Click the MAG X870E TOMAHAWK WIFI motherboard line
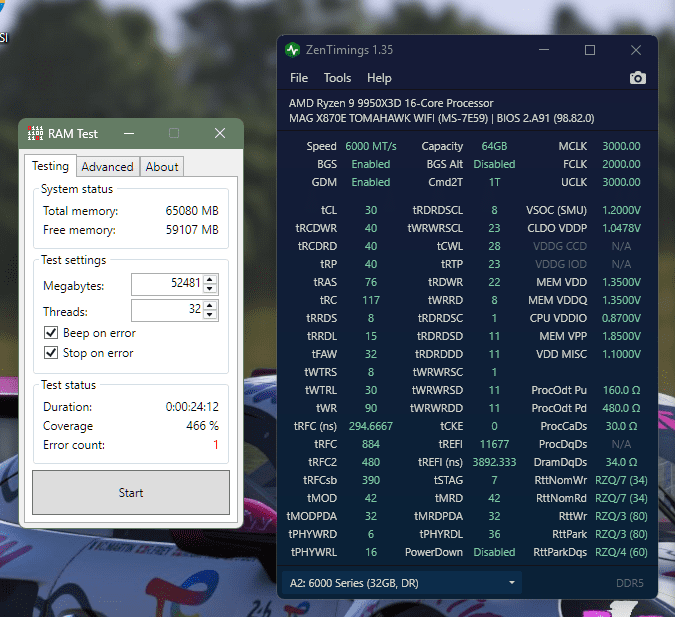Image resolution: width=675 pixels, height=617 pixels. pos(441,118)
